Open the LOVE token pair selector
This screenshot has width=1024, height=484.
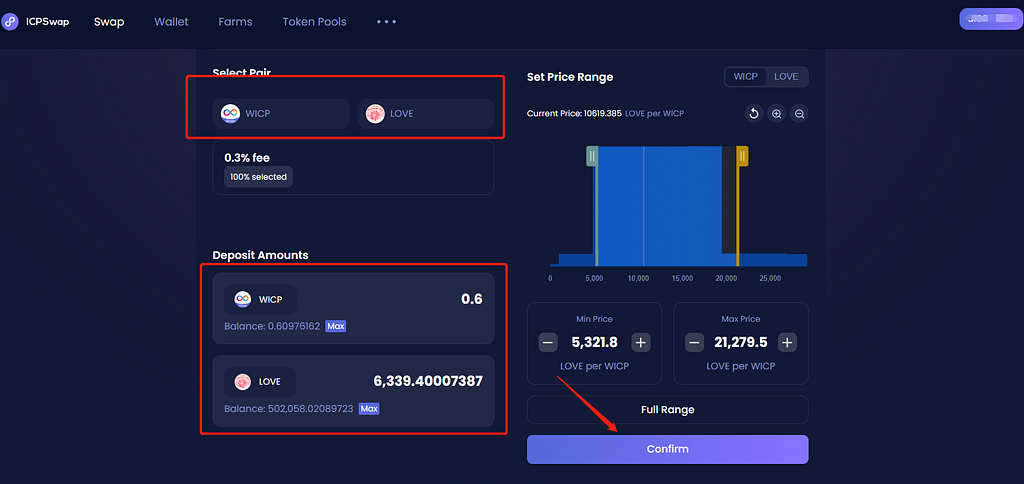point(426,114)
